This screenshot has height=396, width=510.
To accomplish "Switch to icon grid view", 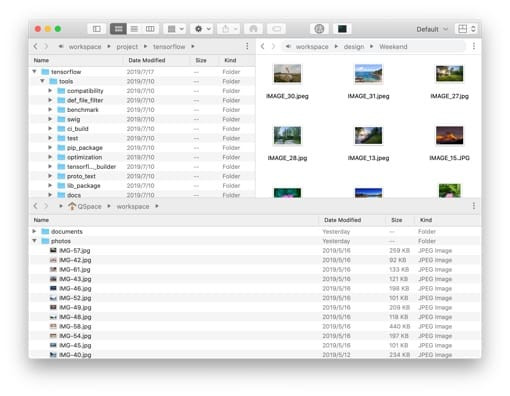I will click(x=118, y=29).
